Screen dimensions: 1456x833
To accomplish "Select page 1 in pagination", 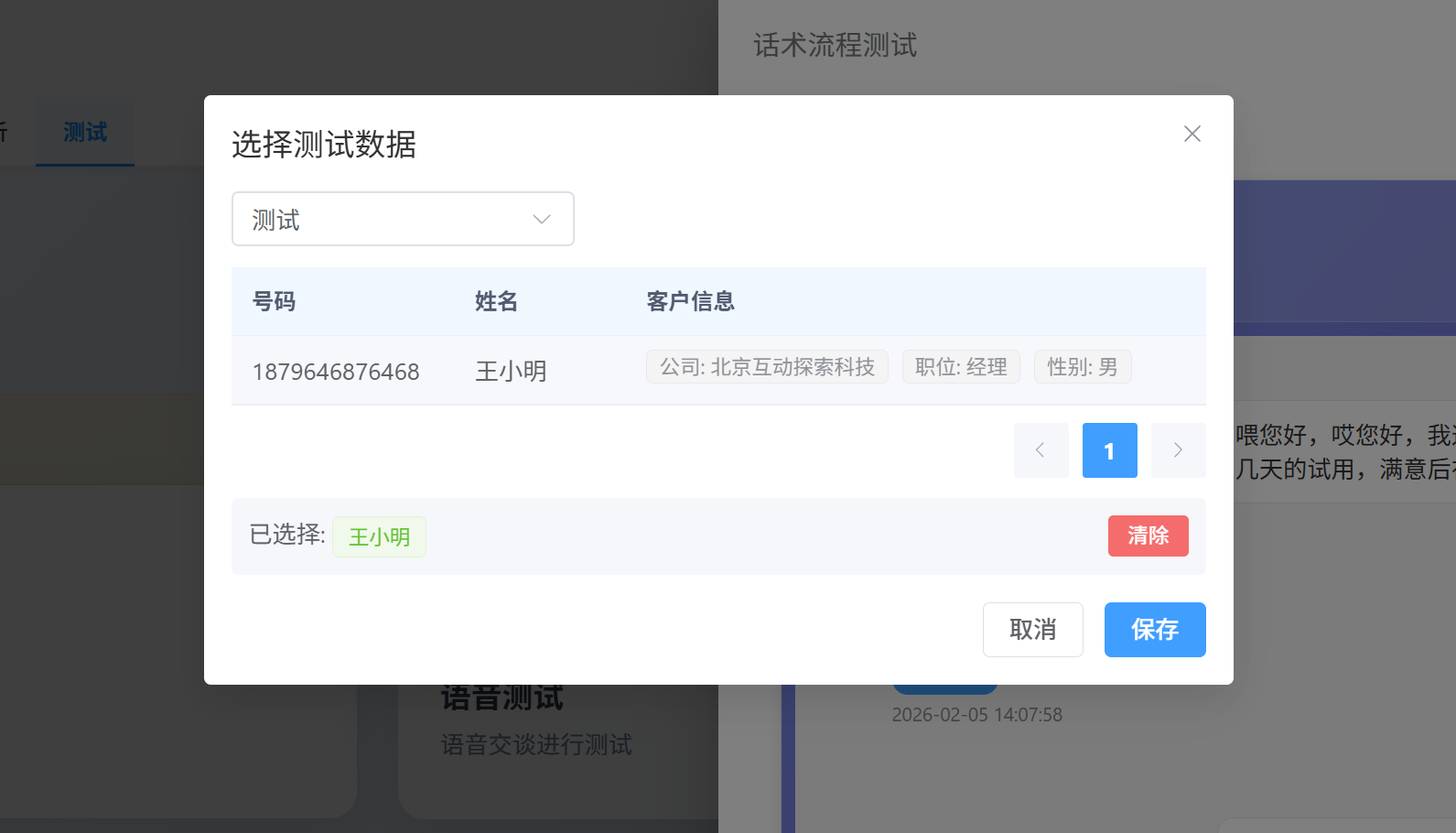I will (x=1109, y=450).
